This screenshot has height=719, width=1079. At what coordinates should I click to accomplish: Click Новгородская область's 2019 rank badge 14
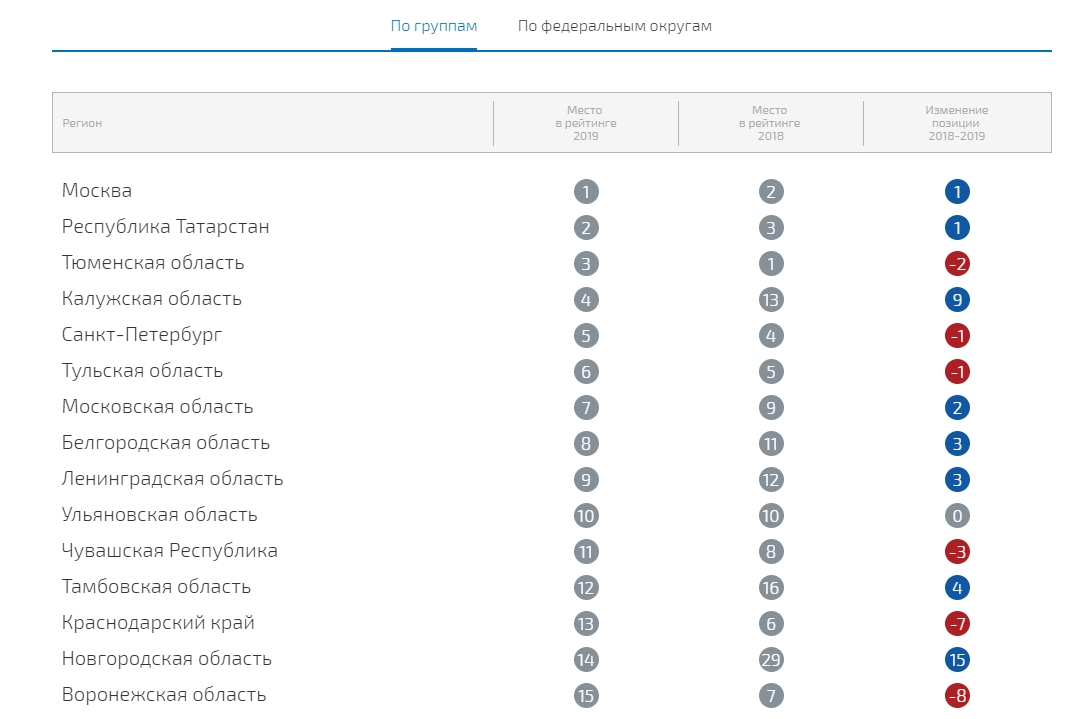(586, 660)
